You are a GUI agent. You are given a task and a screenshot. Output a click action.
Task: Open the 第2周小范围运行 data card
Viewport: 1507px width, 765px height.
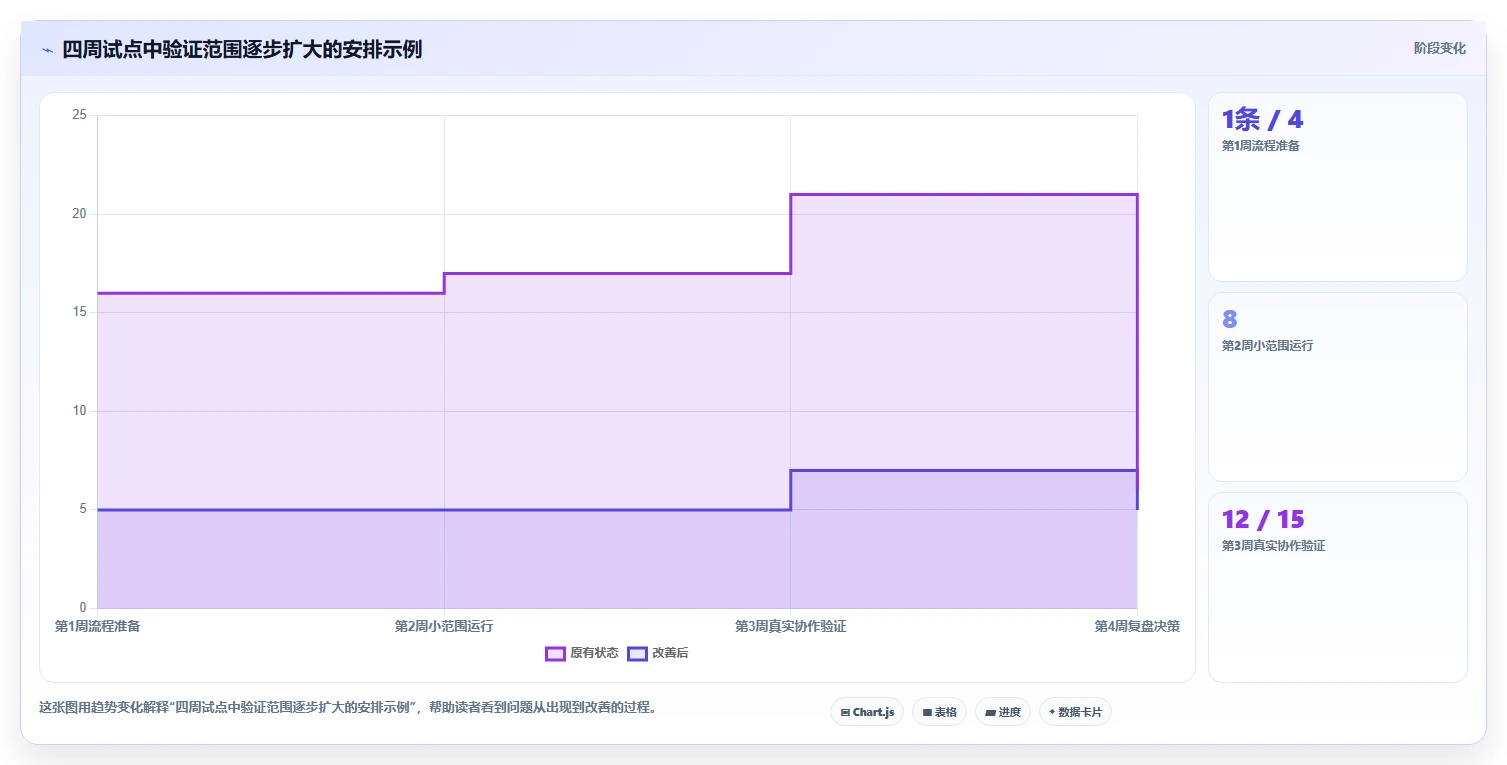1338,387
